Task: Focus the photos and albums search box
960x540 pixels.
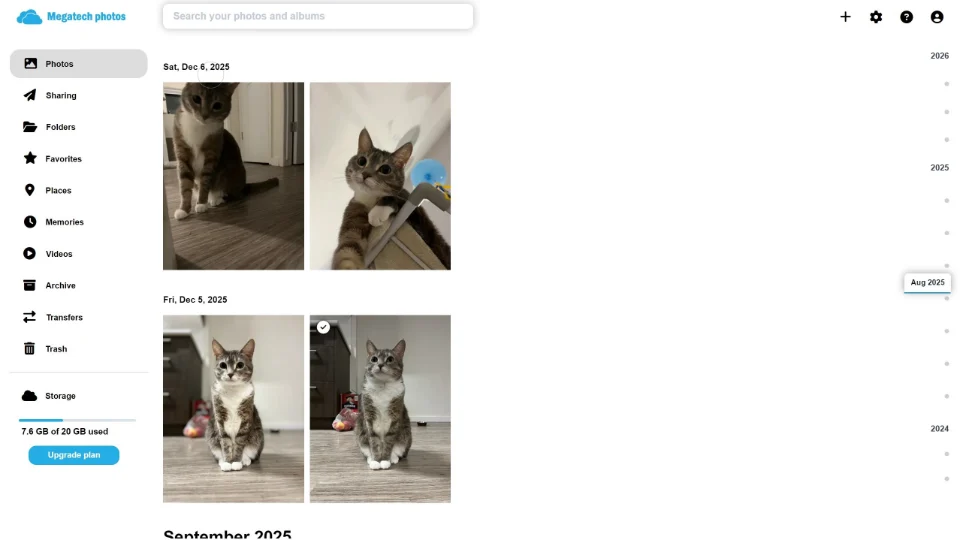Action: click(x=318, y=17)
